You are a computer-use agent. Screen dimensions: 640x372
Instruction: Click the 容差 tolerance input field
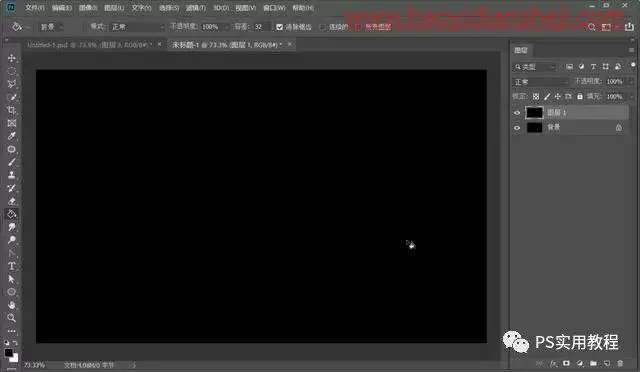(261, 27)
